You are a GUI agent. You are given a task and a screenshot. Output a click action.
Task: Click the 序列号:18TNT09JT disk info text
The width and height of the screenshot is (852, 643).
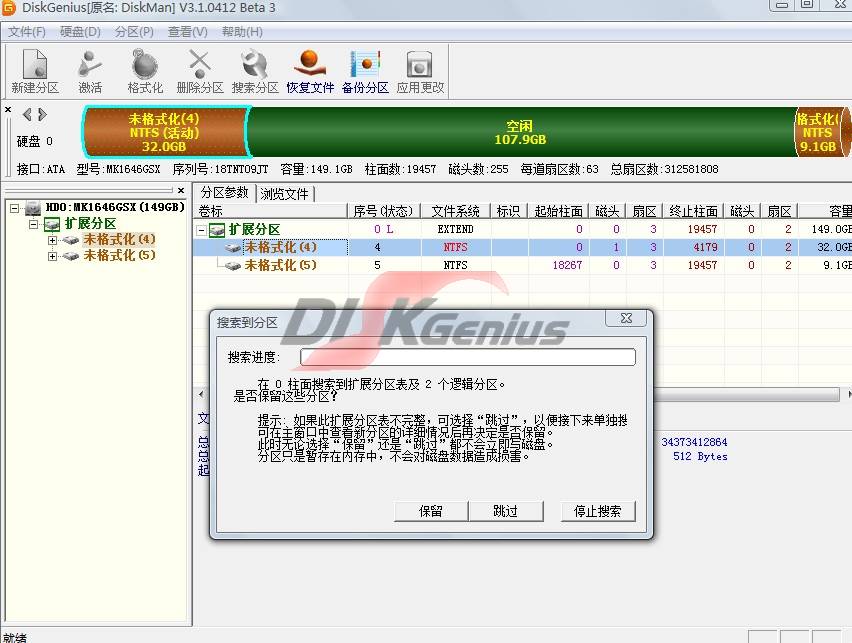(220, 169)
